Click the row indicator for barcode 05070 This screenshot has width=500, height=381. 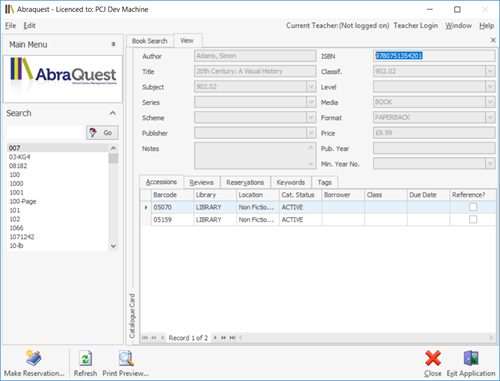tap(146, 207)
